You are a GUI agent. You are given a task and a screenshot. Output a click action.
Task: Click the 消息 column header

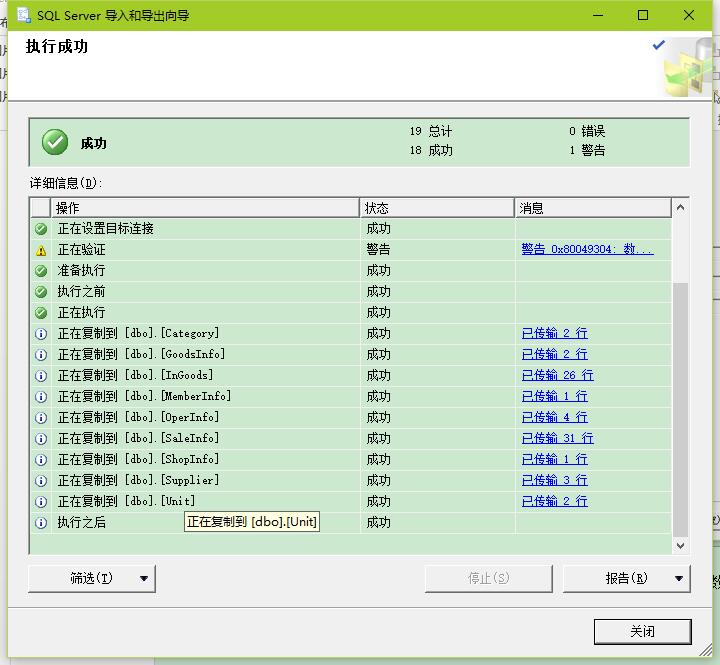coord(593,209)
